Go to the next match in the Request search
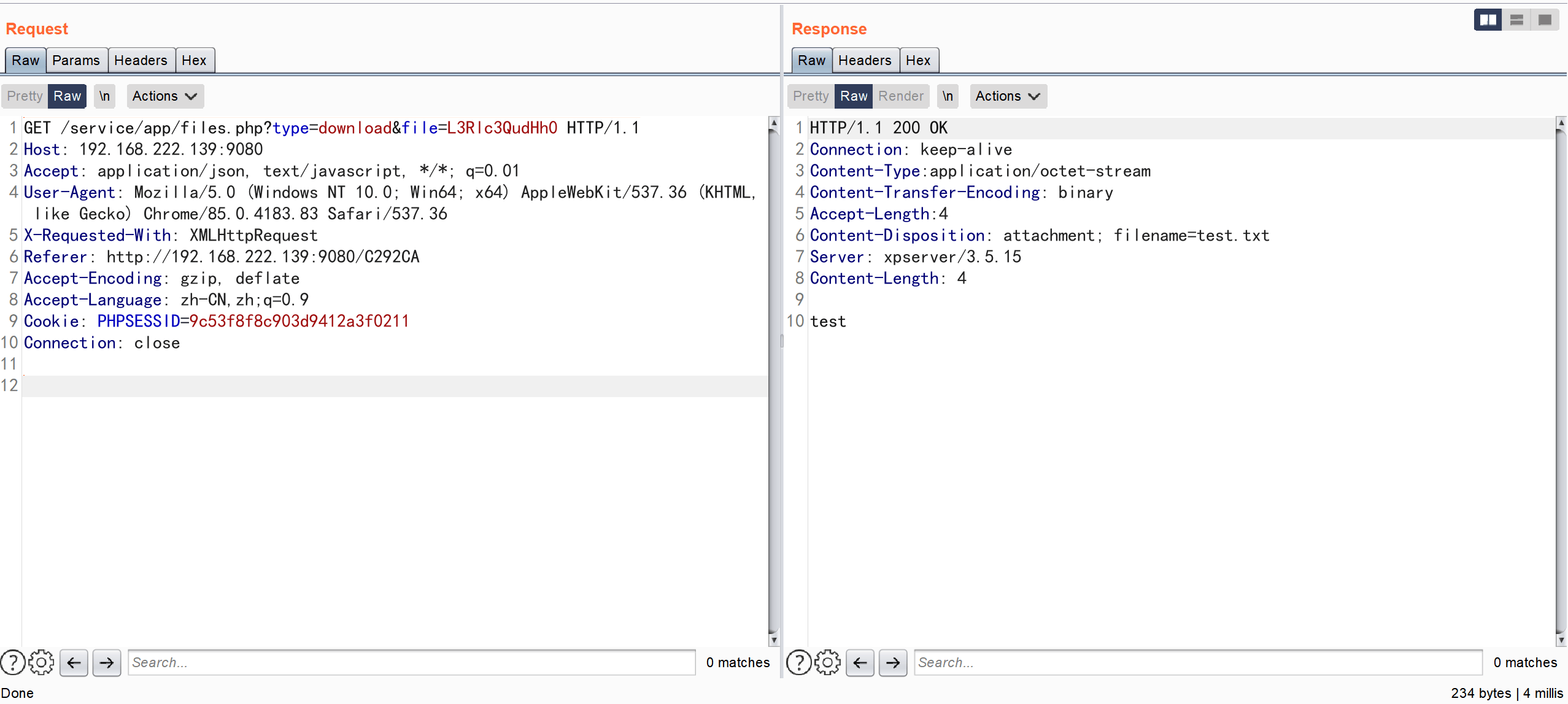 (107, 662)
